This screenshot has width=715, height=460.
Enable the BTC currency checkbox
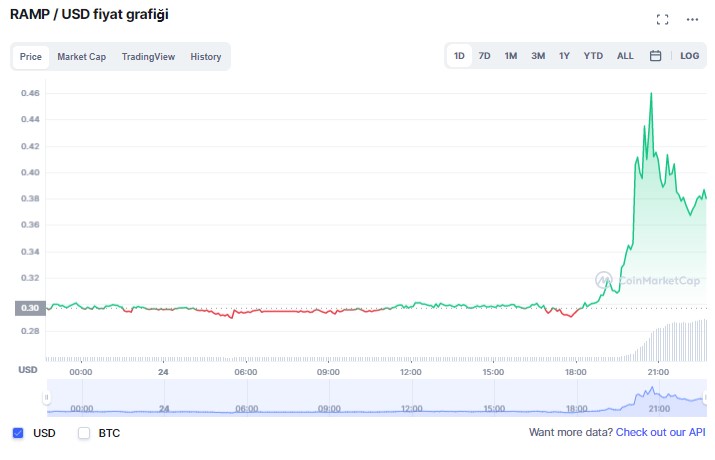tap(84, 433)
